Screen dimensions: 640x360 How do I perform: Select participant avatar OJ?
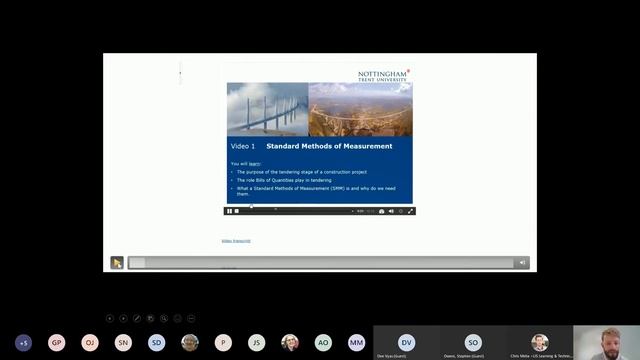(90, 343)
